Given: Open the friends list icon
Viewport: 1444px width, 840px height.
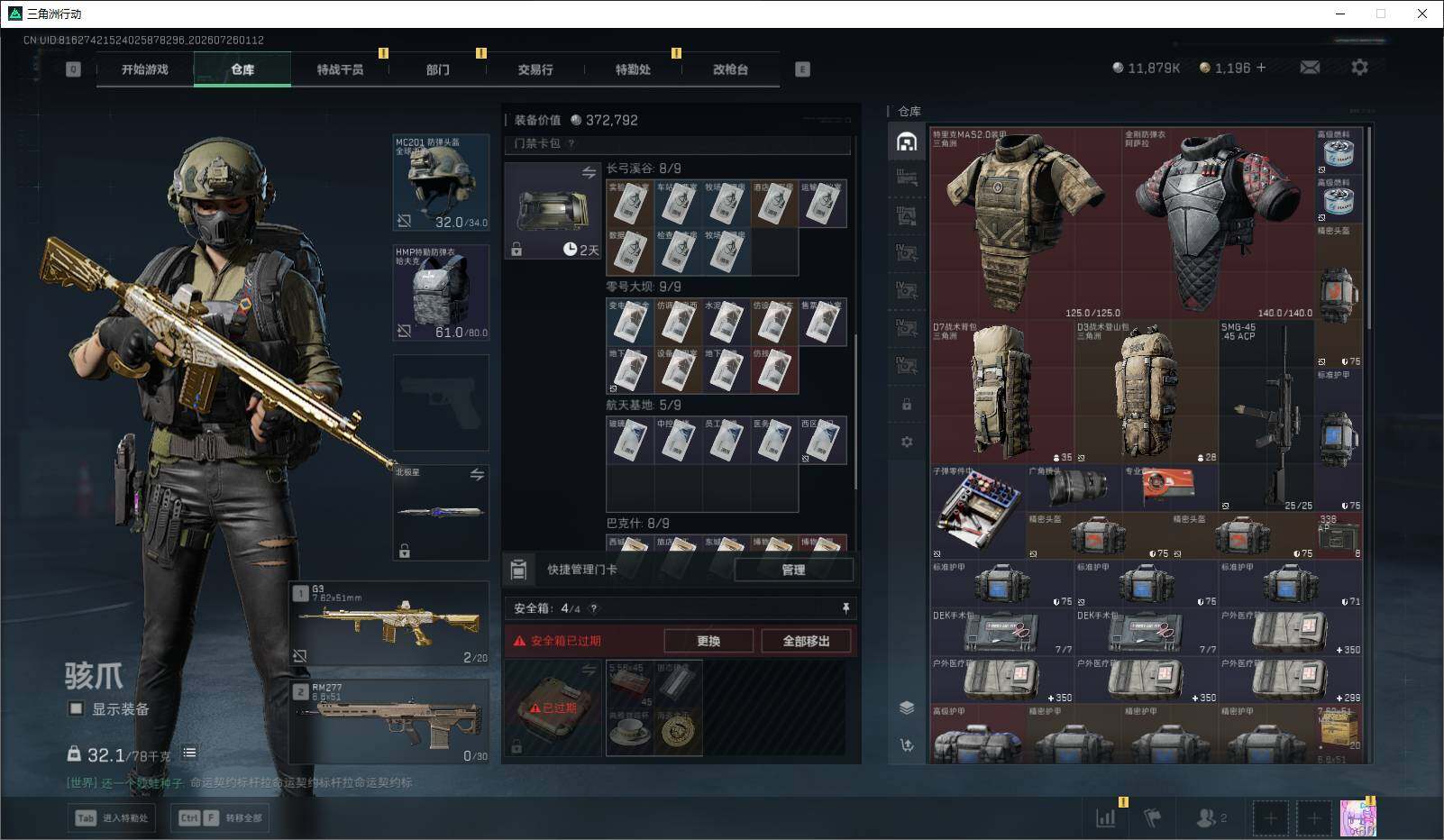Looking at the screenshot, I should (x=1205, y=817).
